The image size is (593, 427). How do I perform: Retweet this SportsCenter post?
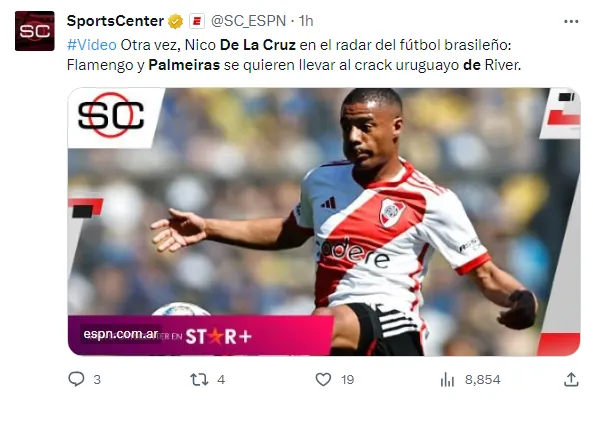pyautogui.click(x=199, y=379)
